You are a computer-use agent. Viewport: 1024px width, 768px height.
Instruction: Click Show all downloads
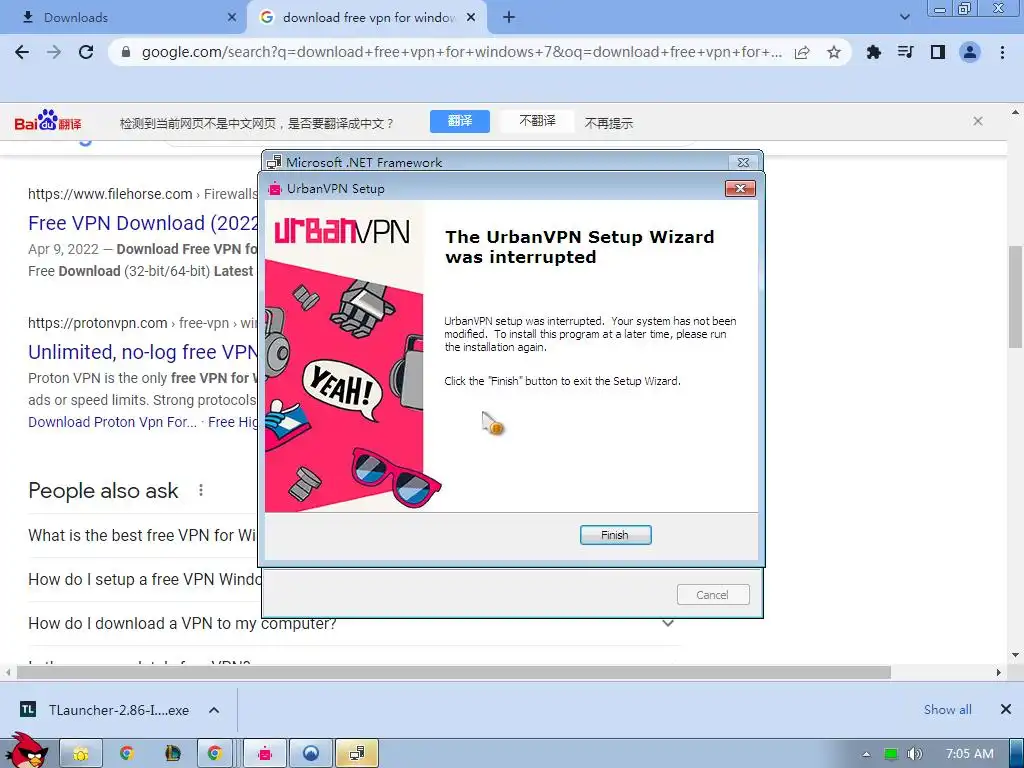[948, 710]
